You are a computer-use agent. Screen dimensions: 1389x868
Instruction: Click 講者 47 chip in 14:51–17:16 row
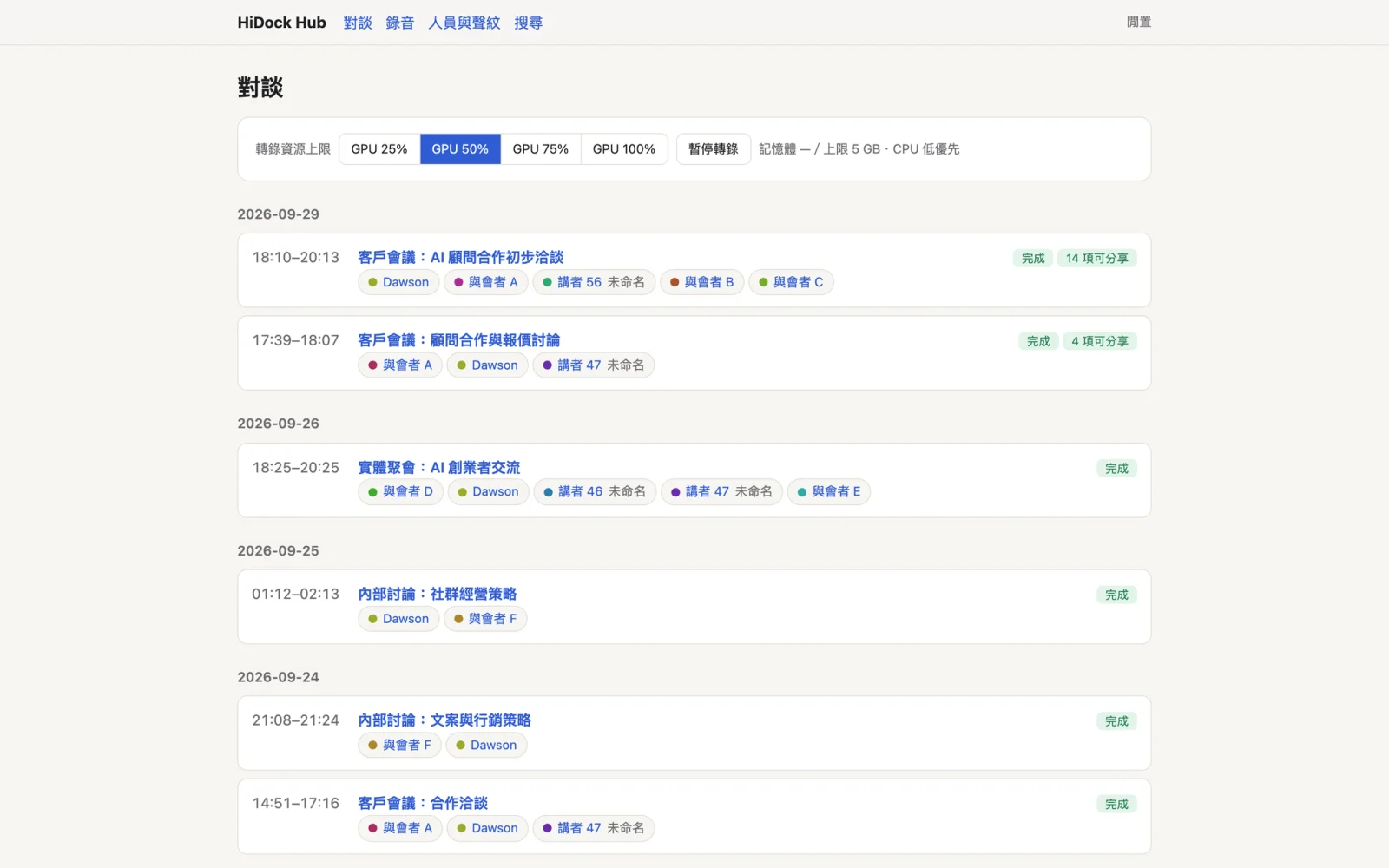594,828
